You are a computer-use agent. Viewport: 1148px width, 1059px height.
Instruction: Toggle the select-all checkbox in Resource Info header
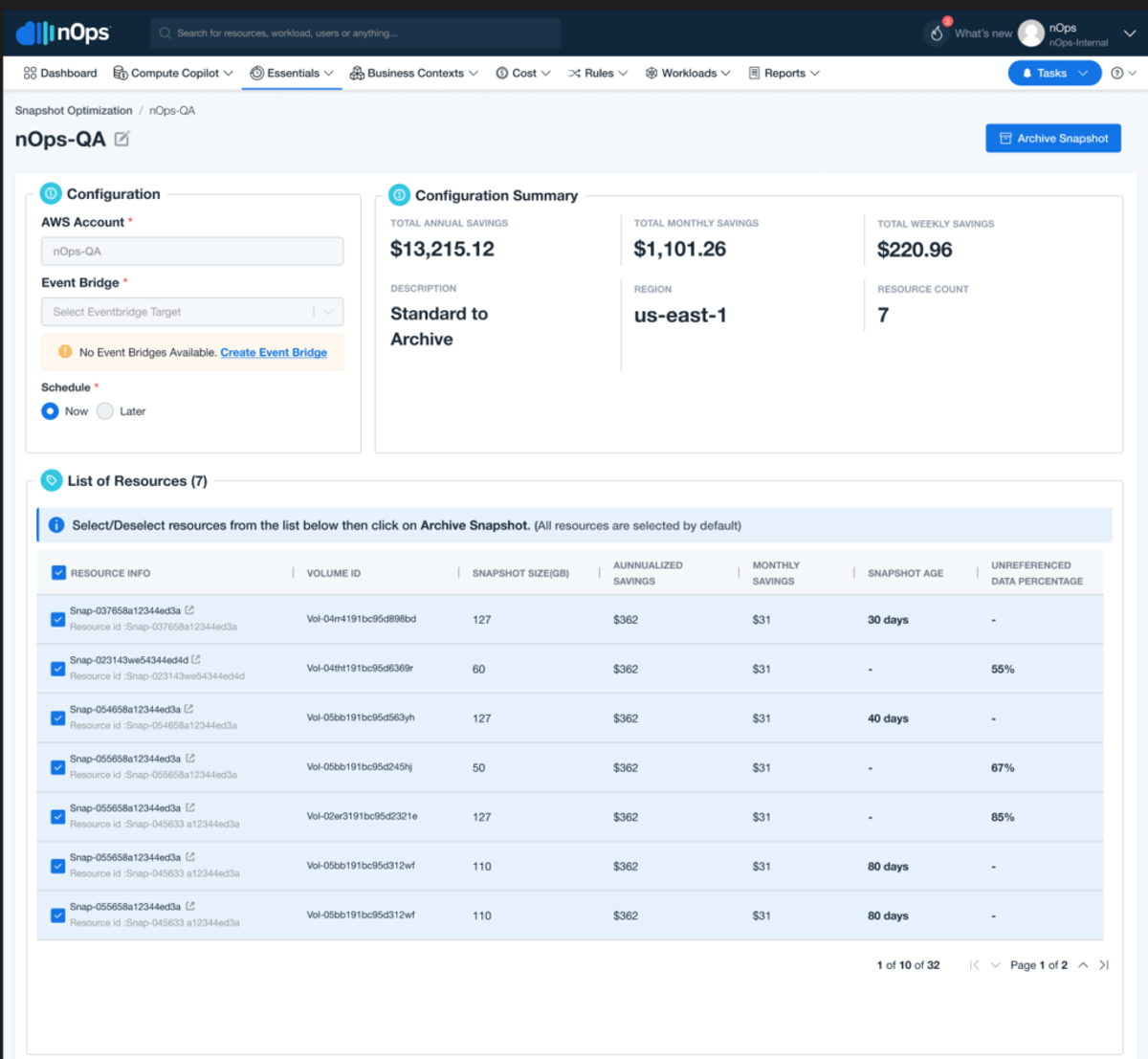(x=58, y=572)
